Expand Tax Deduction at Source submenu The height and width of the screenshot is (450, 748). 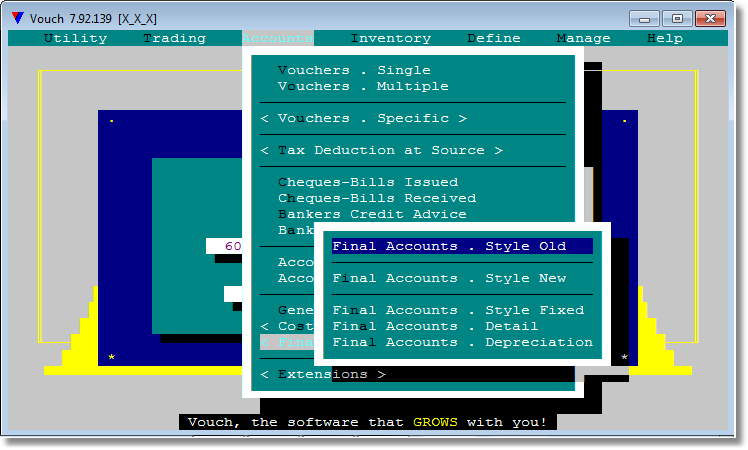click(x=382, y=150)
